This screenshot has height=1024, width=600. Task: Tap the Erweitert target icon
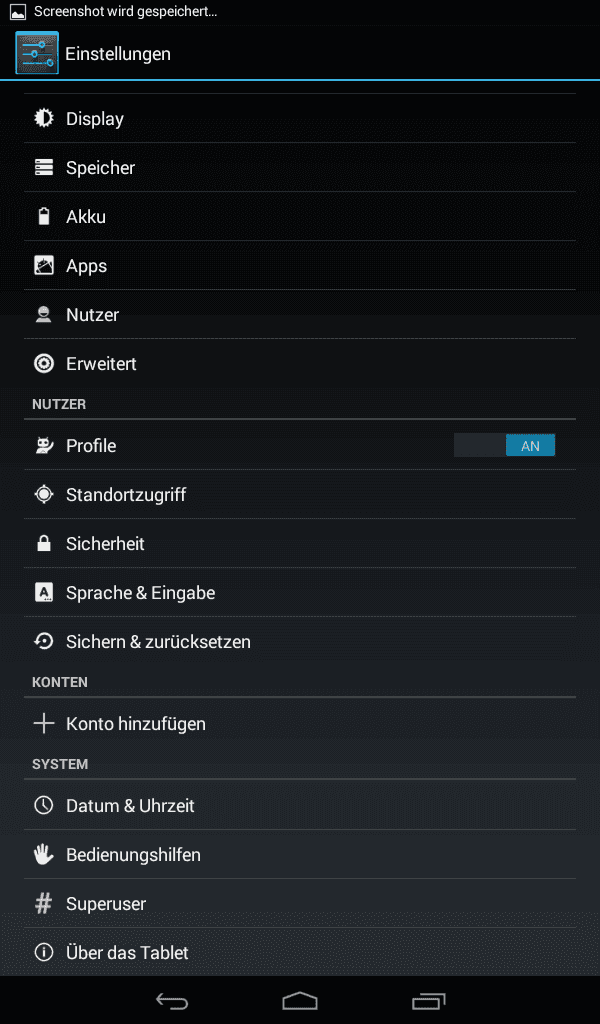pos(44,363)
